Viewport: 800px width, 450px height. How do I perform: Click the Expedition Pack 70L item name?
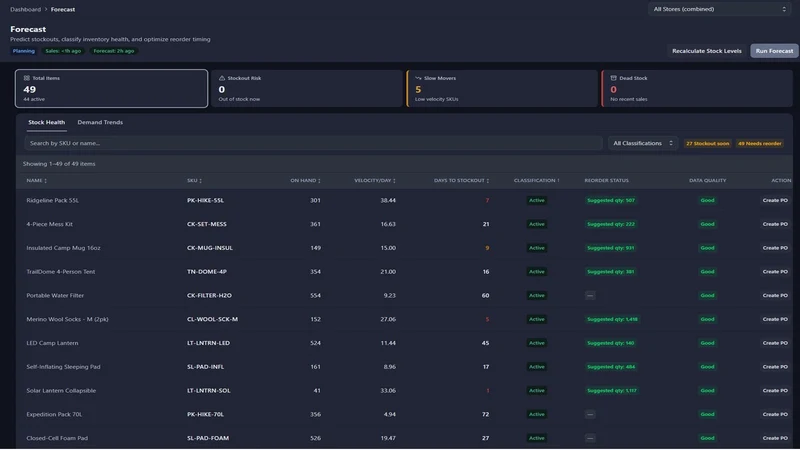54,414
